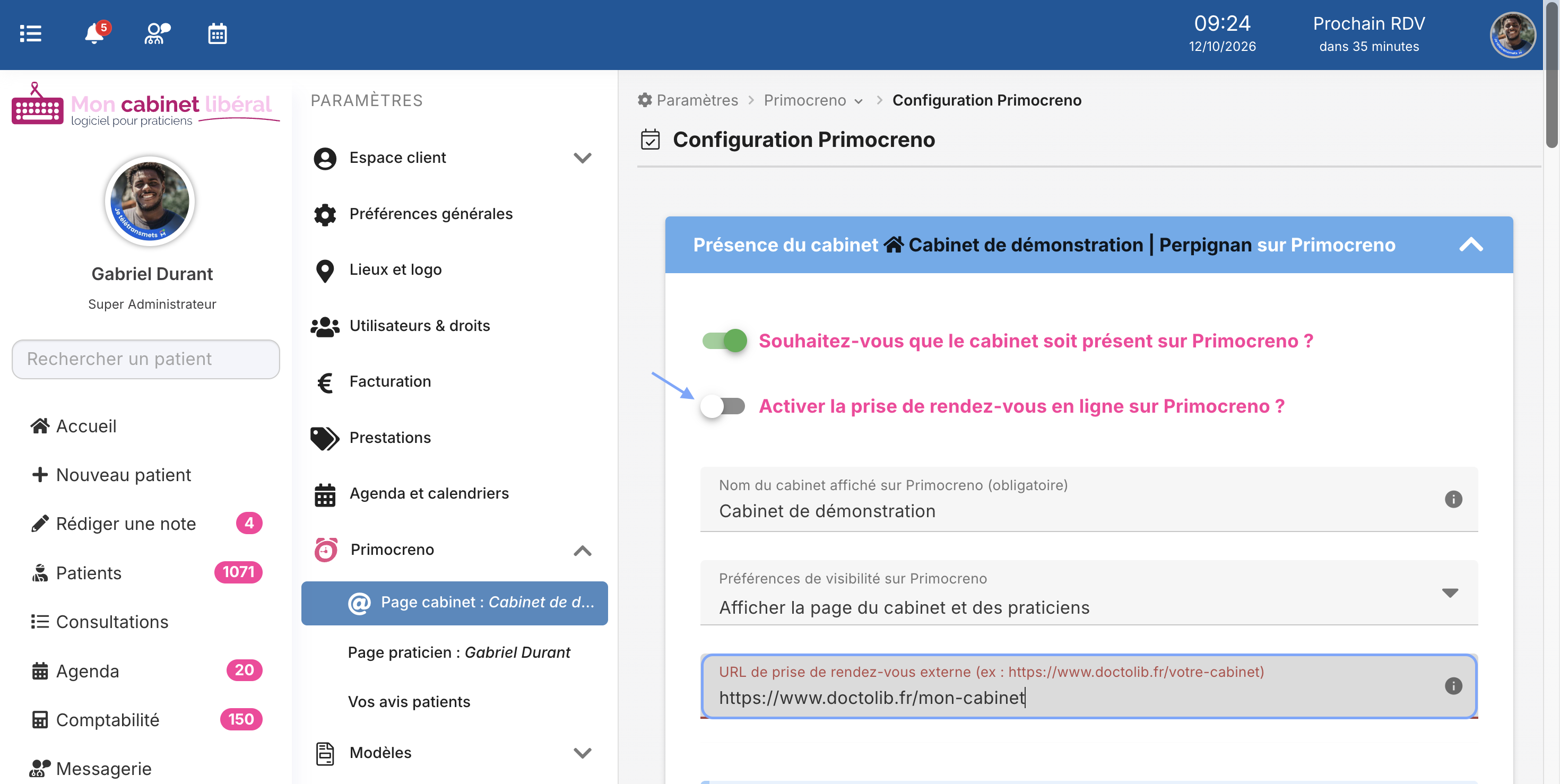Select Page cabinet : Cabinet de d... item
This screenshot has width=1560, height=784.
[454, 603]
